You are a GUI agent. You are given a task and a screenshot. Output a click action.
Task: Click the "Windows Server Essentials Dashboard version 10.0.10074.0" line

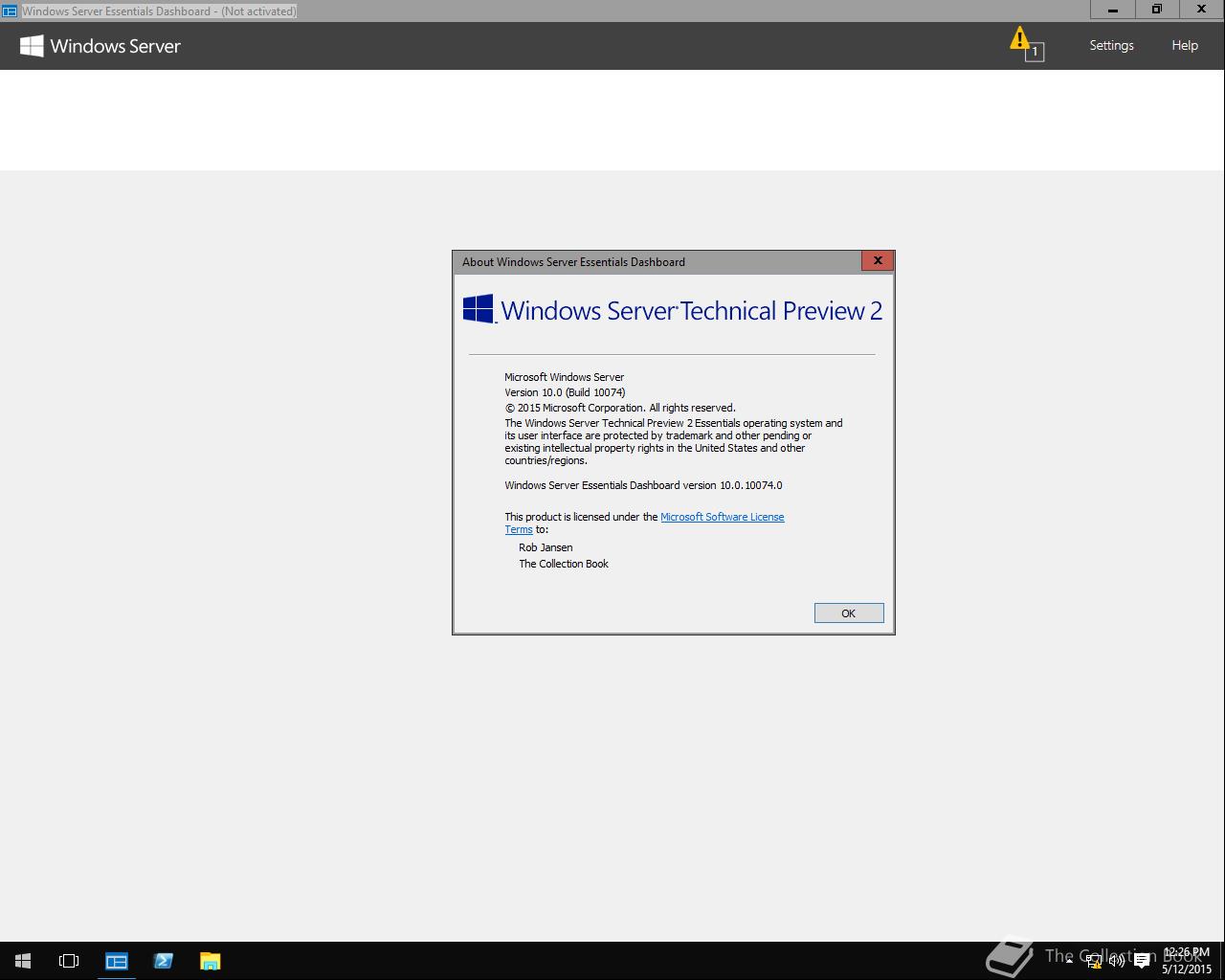tap(643, 485)
